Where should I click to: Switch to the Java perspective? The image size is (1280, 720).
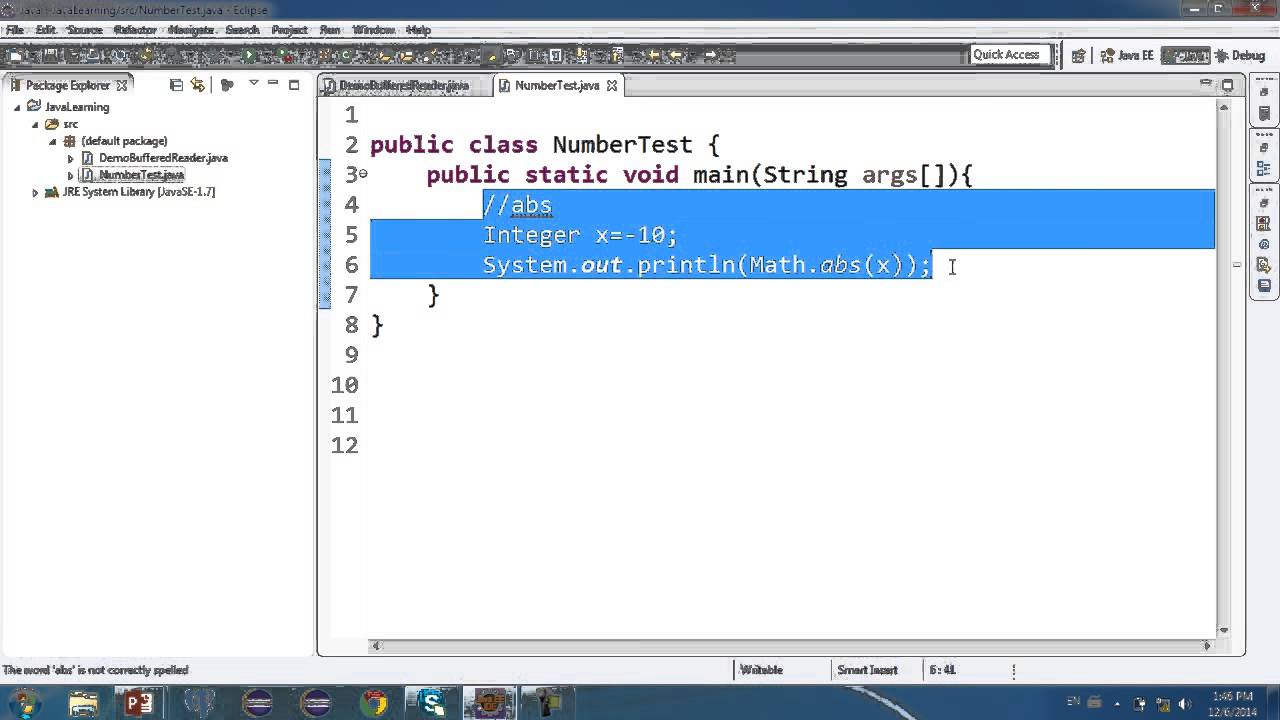pos(1186,56)
